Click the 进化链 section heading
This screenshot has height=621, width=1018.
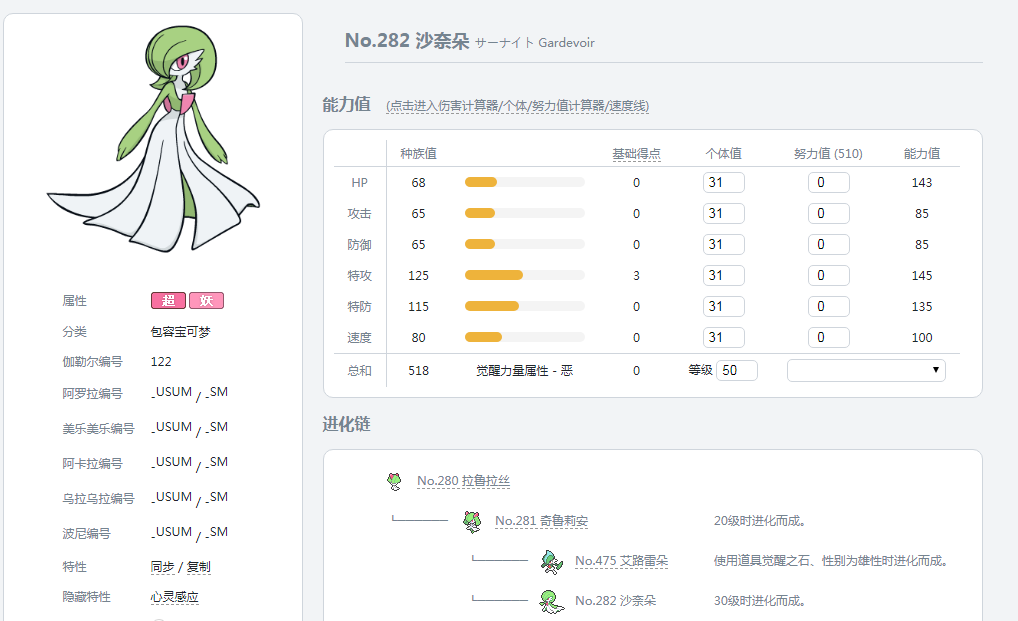347,424
